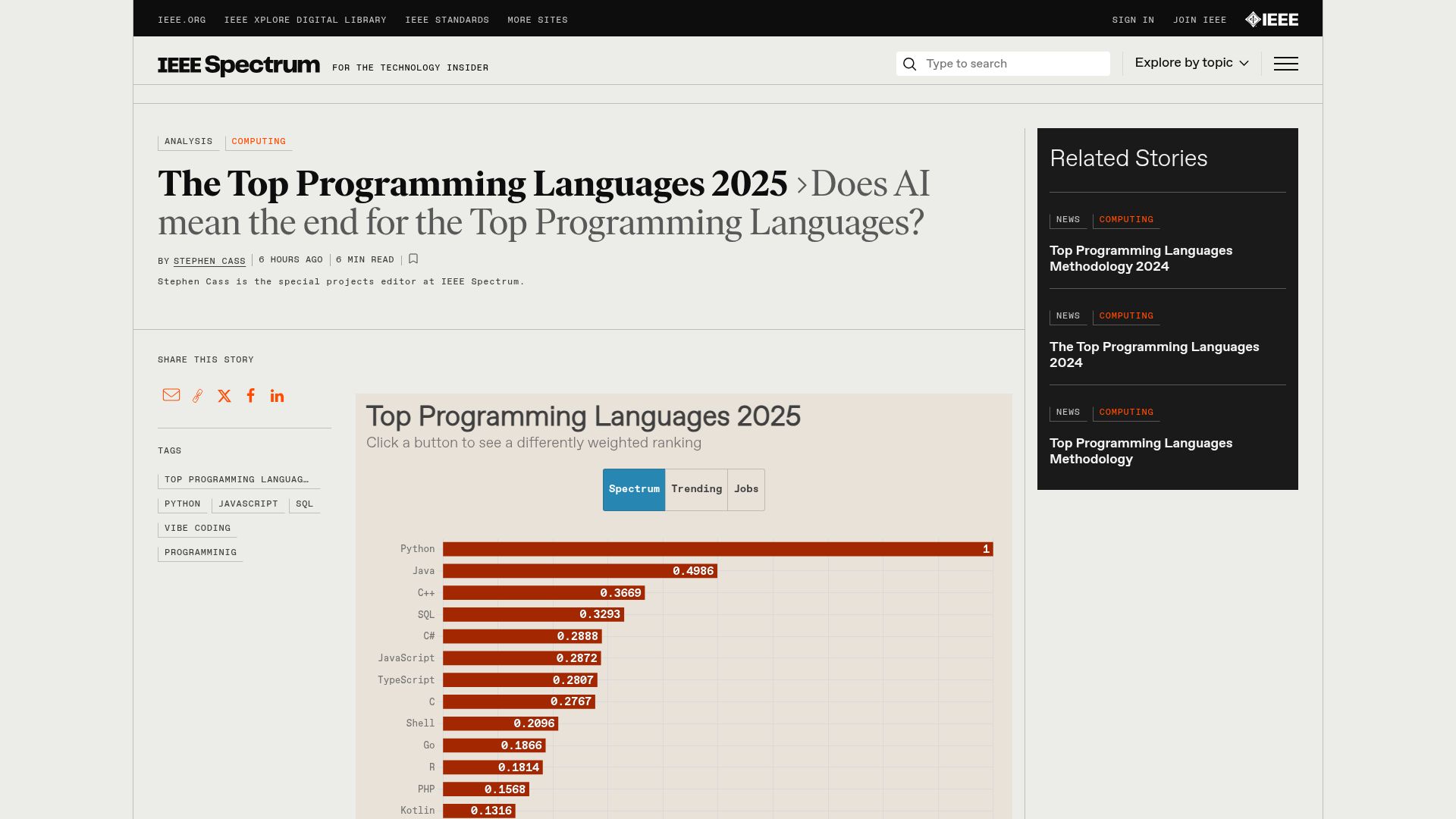Click the Shell bar value 0.2096
The height and width of the screenshot is (819, 1456).
[x=534, y=723]
